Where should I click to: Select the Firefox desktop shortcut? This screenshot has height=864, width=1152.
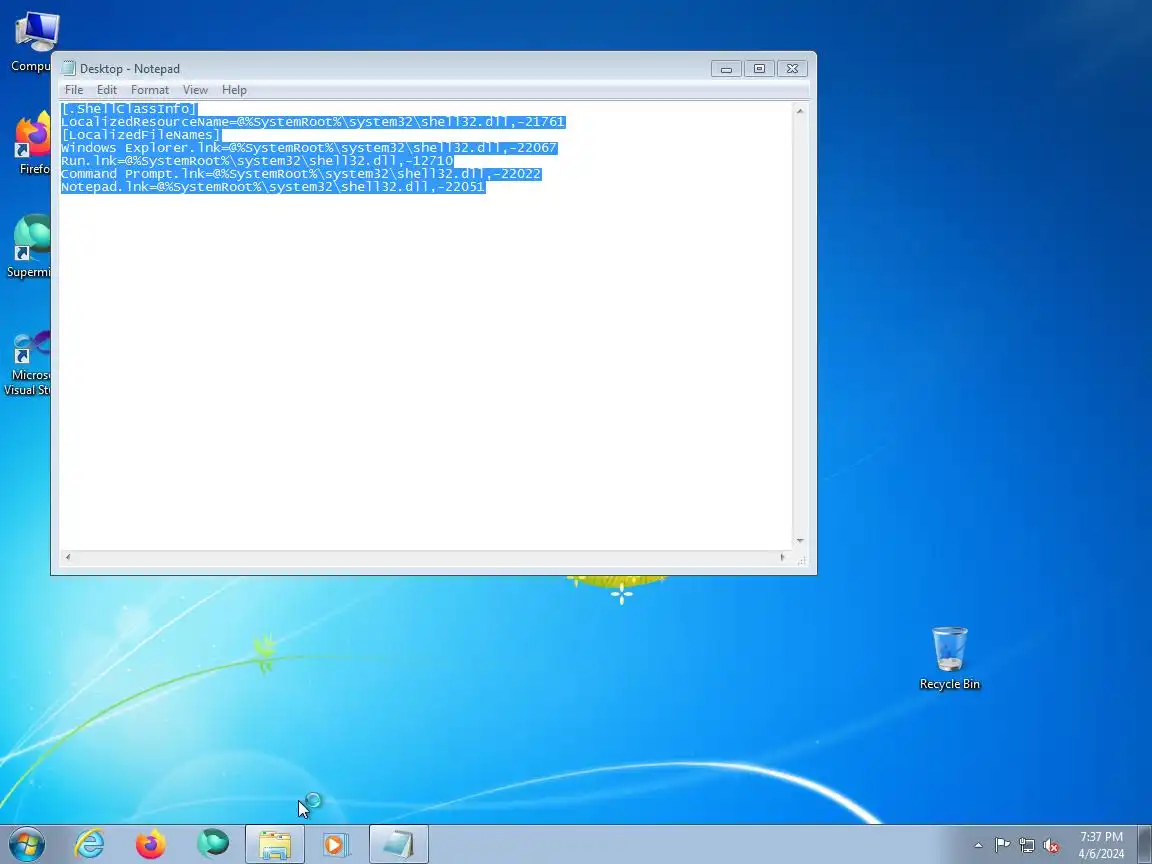tap(33, 144)
